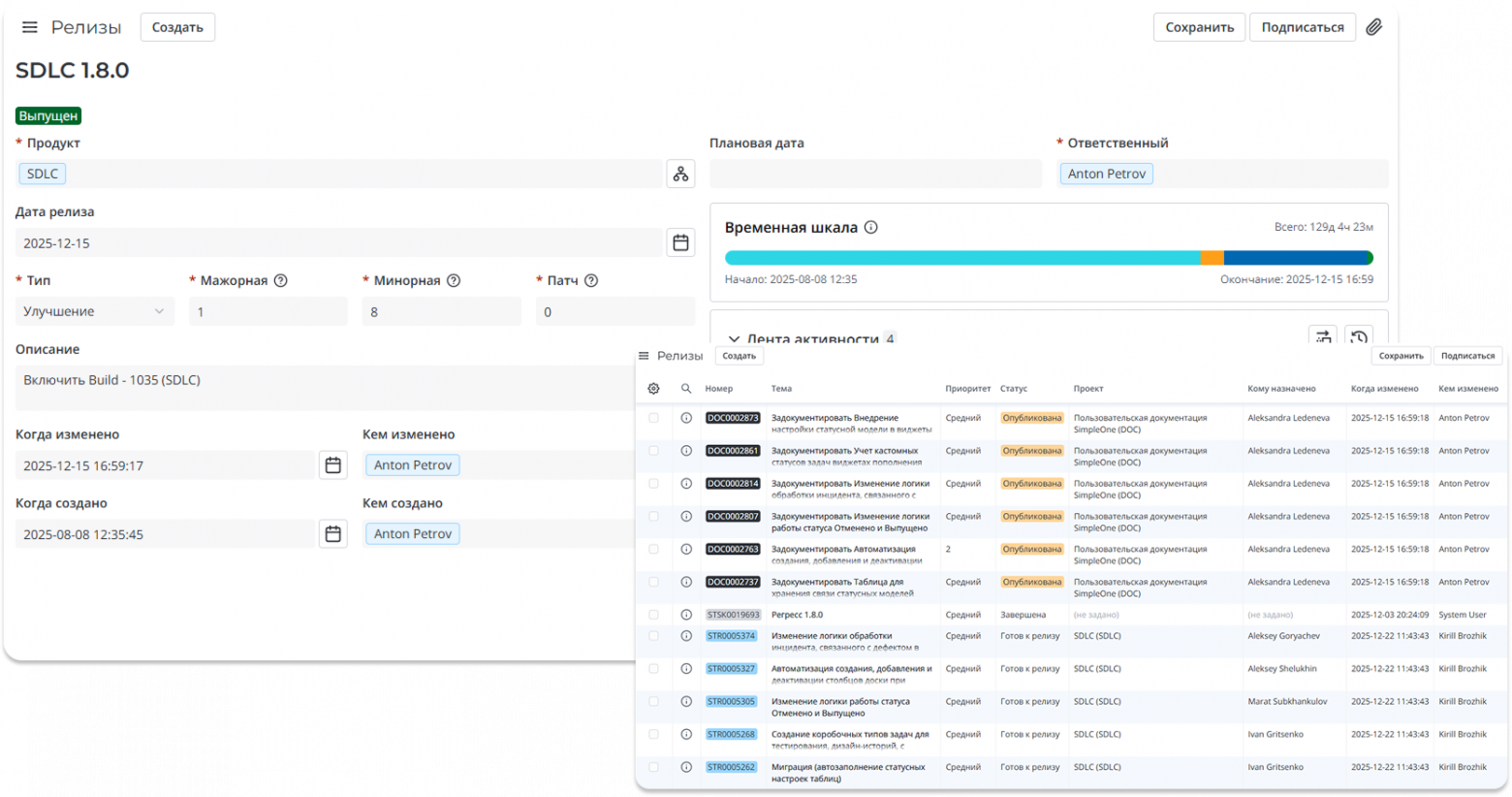This screenshot has width=1512, height=797.
Task: Open the search magnifier in the records list
Action: click(685, 388)
